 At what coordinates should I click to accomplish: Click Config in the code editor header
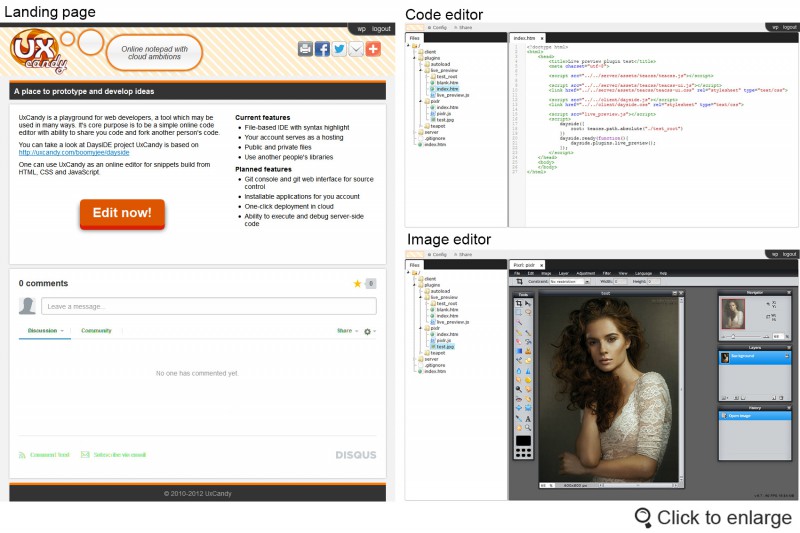437,28
